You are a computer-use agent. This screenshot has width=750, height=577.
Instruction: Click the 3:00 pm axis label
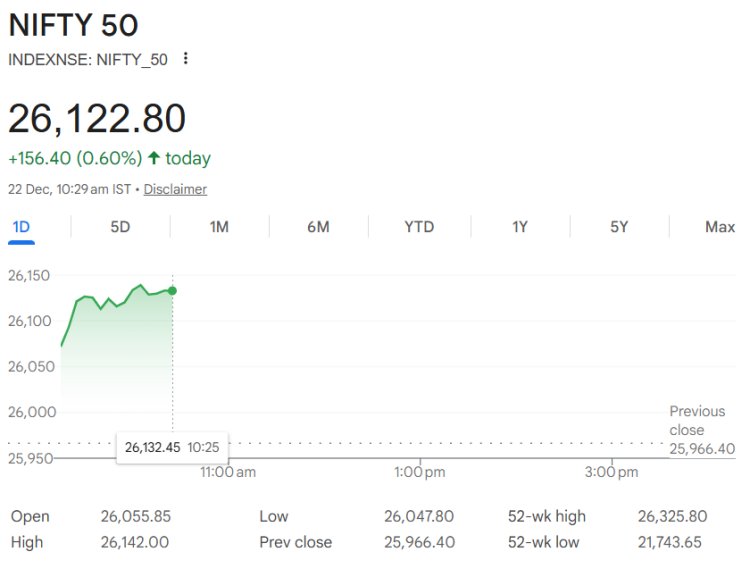(610, 472)
